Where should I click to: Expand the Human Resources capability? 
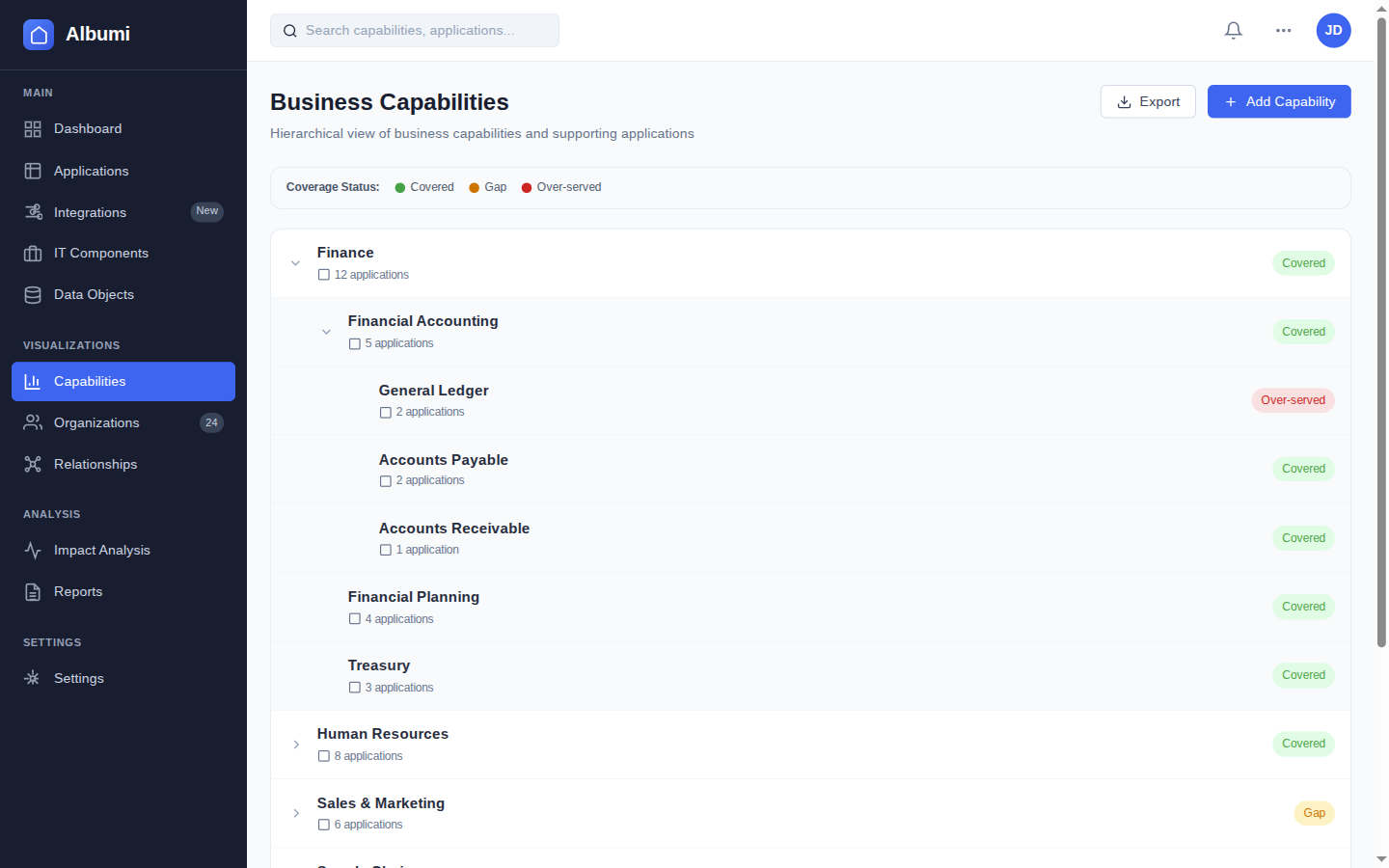click(x=296, y=745)
